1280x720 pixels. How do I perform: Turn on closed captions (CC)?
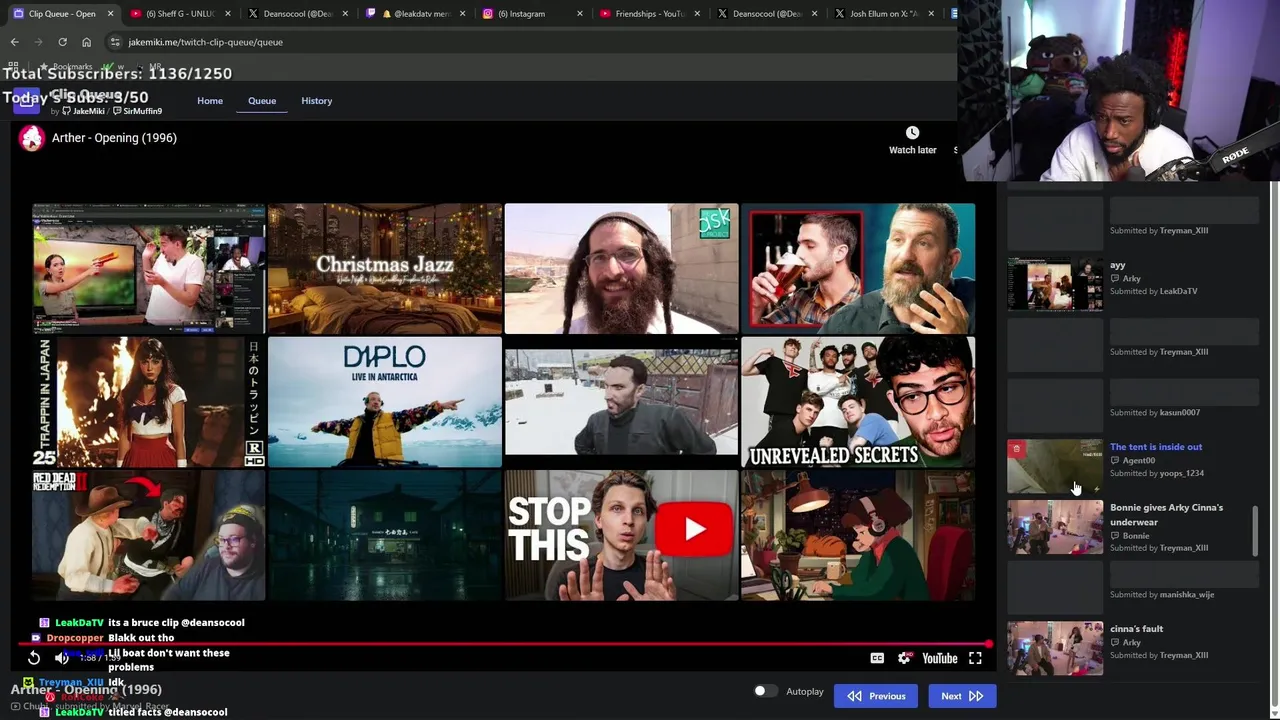pyautogui.click(x=877, y=658)
